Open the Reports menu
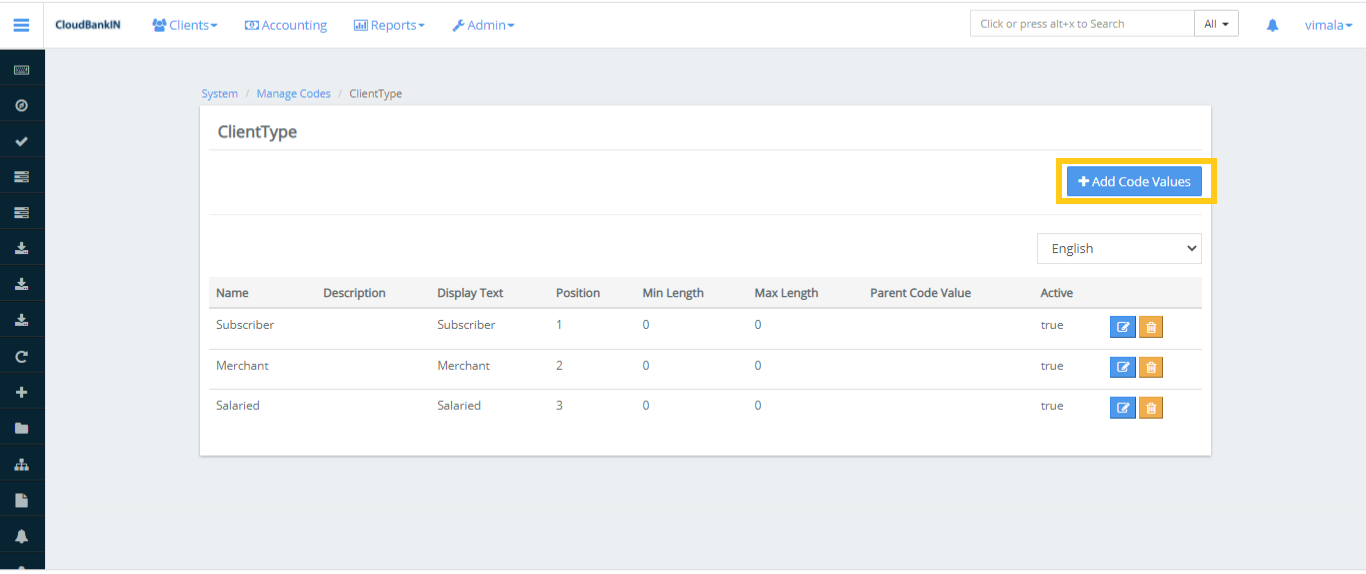Screen dimensions: 1366x574 [x=389, y=25]
